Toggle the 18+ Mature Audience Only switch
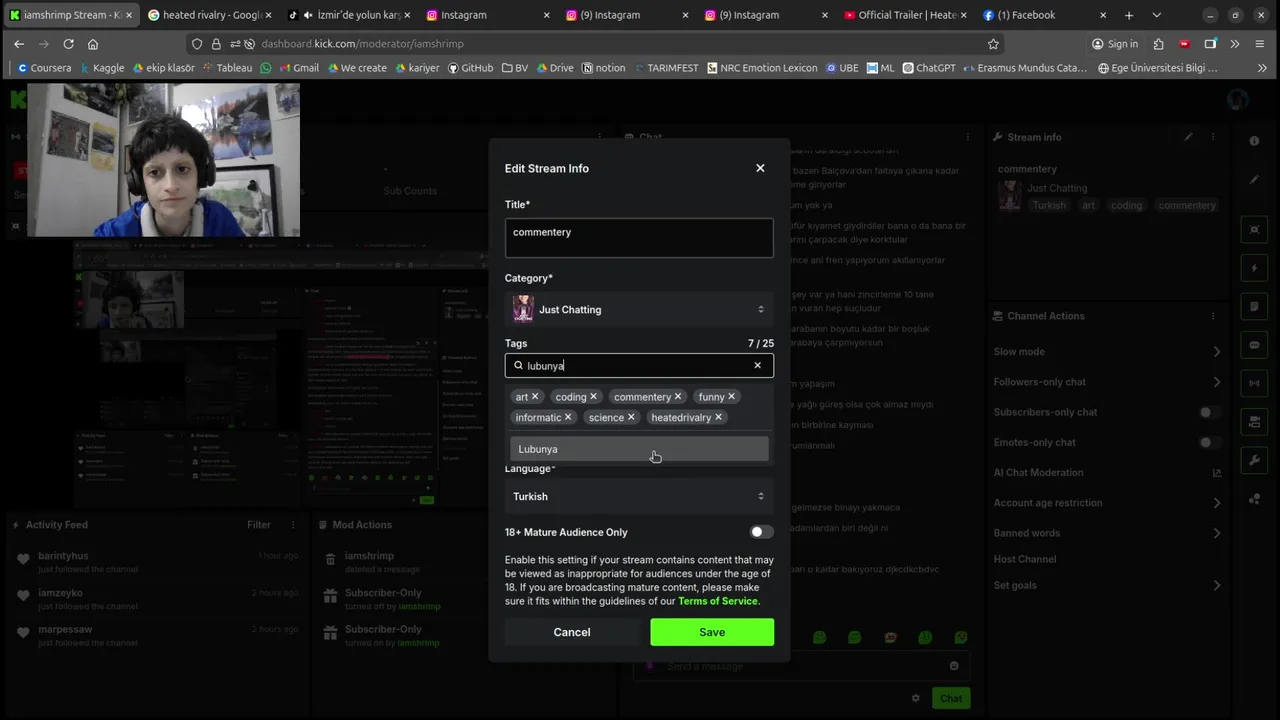 tap(761, 532)
